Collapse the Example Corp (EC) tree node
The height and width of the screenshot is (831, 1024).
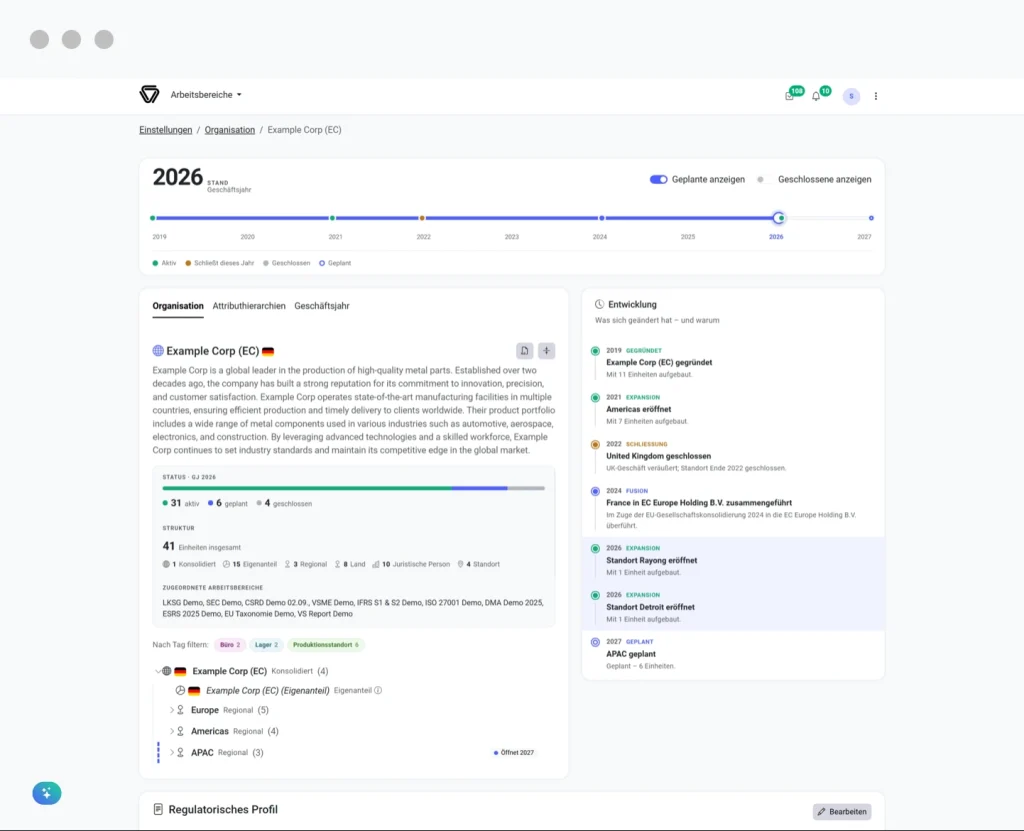157,671
